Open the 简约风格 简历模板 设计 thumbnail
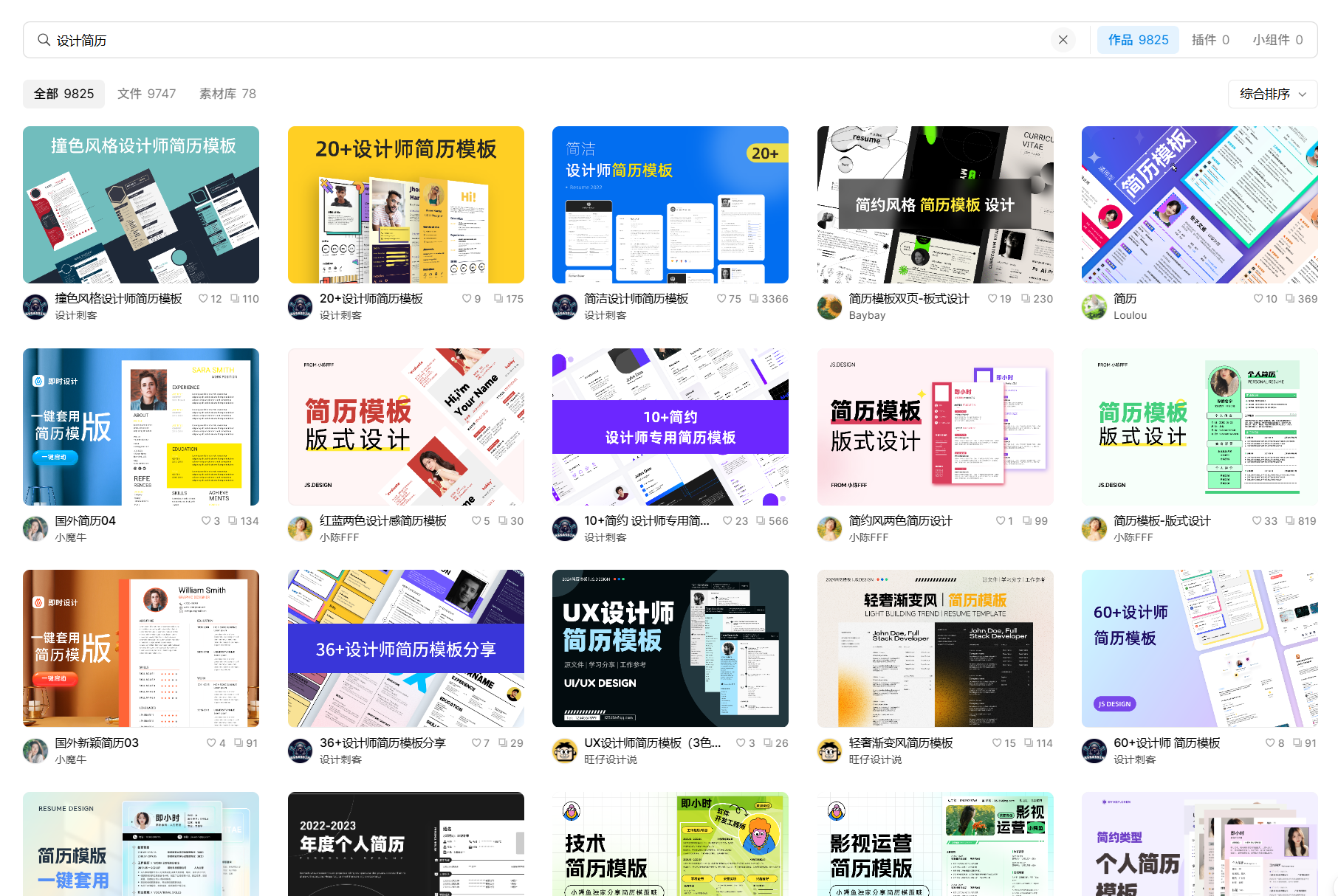The height and width of the screenshot is (896, 1338). tap(936, 204)
